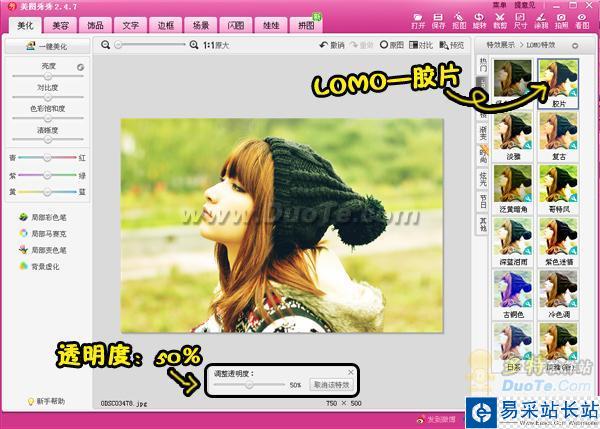Viewport: 600px width, 429px height.
Task: Click the 取消该特效 cancel effect button
Action: [331, 385]
